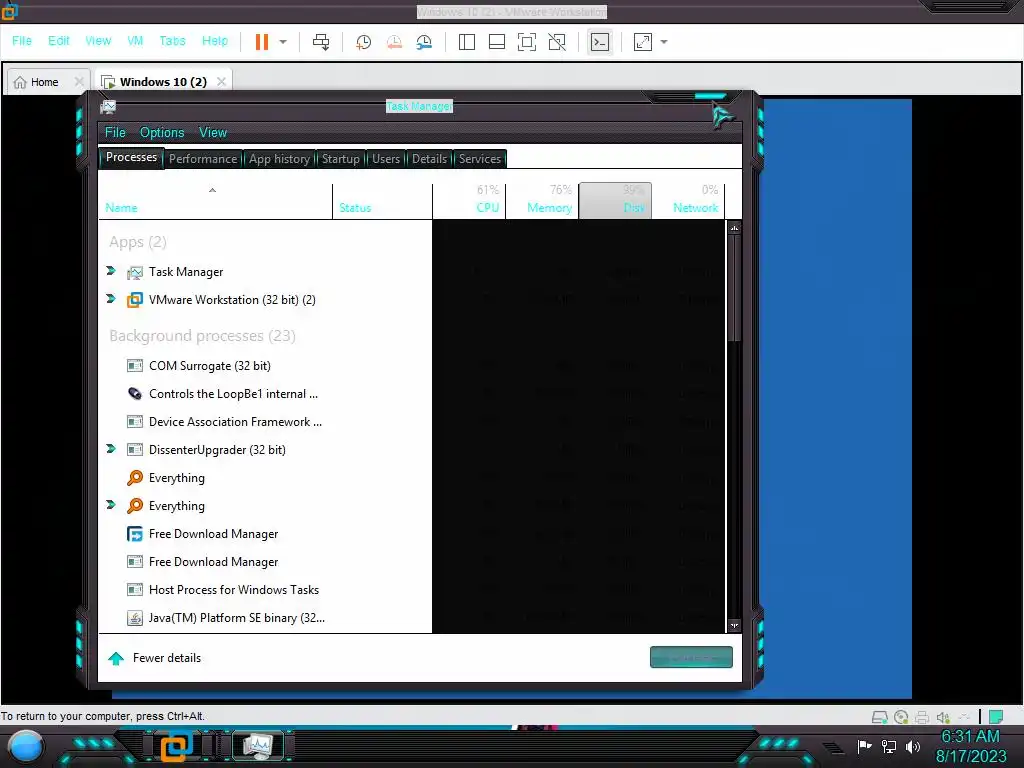Toggle the thumbnail bar layout icon
This screenshot has height=768, width=1024.
coord(496,42)
